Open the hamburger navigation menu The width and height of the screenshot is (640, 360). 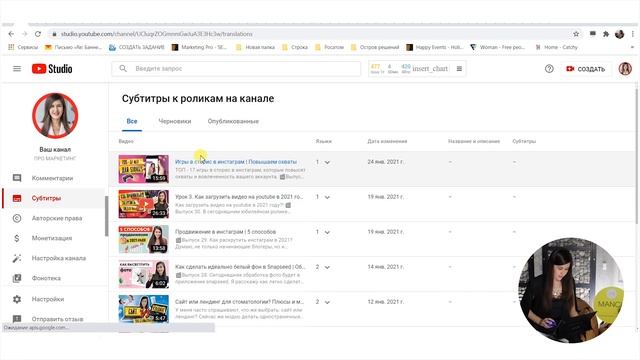click(17, 69)
